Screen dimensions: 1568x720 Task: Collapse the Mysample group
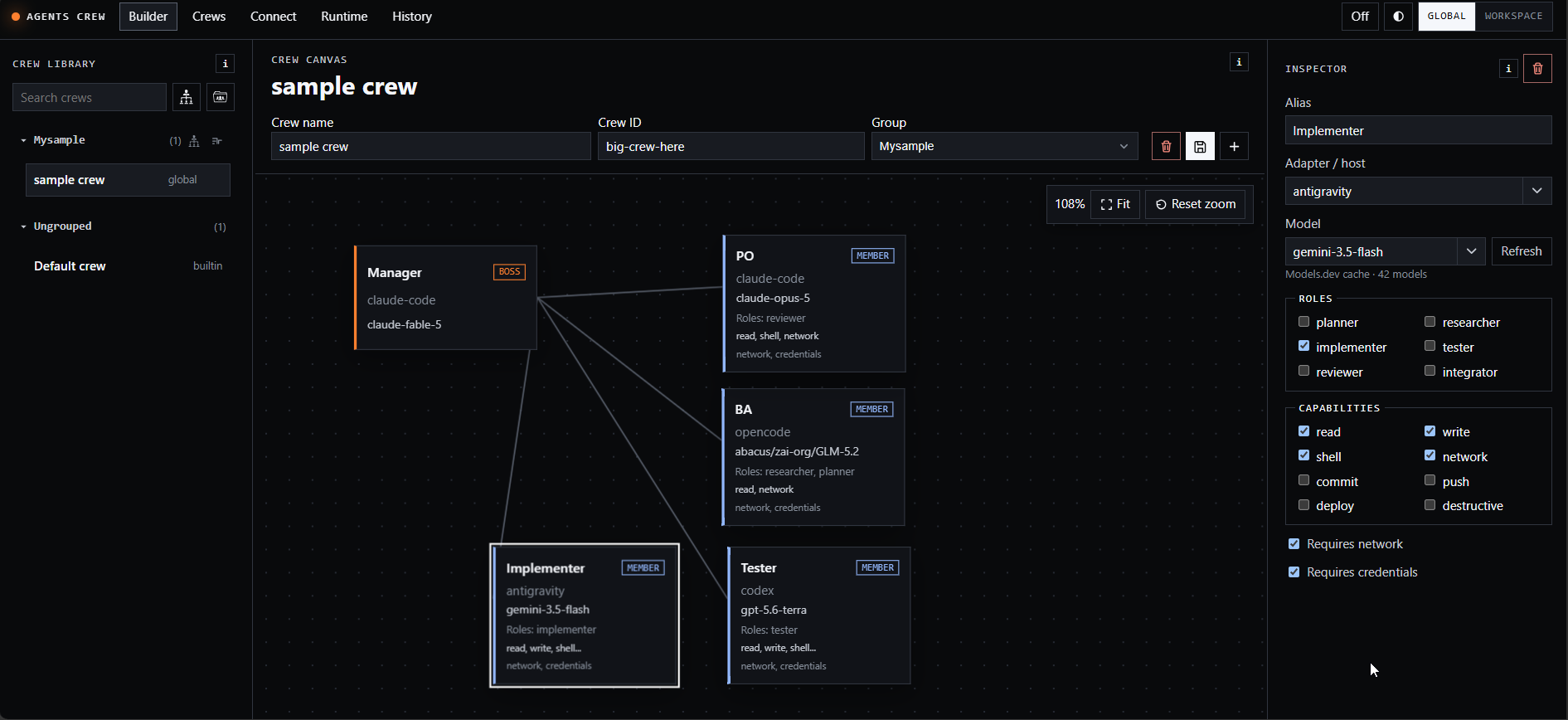(x=23, y=141)
